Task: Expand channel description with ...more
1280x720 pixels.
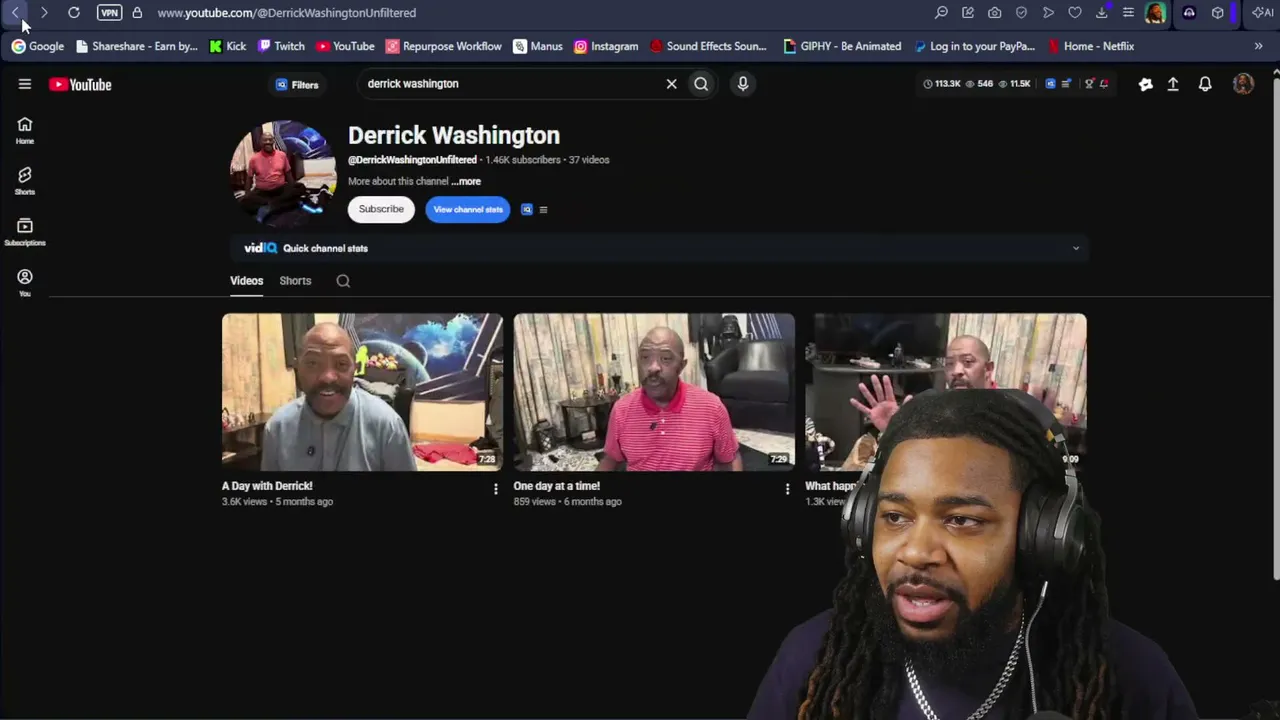Action: (x=466, y=182)
